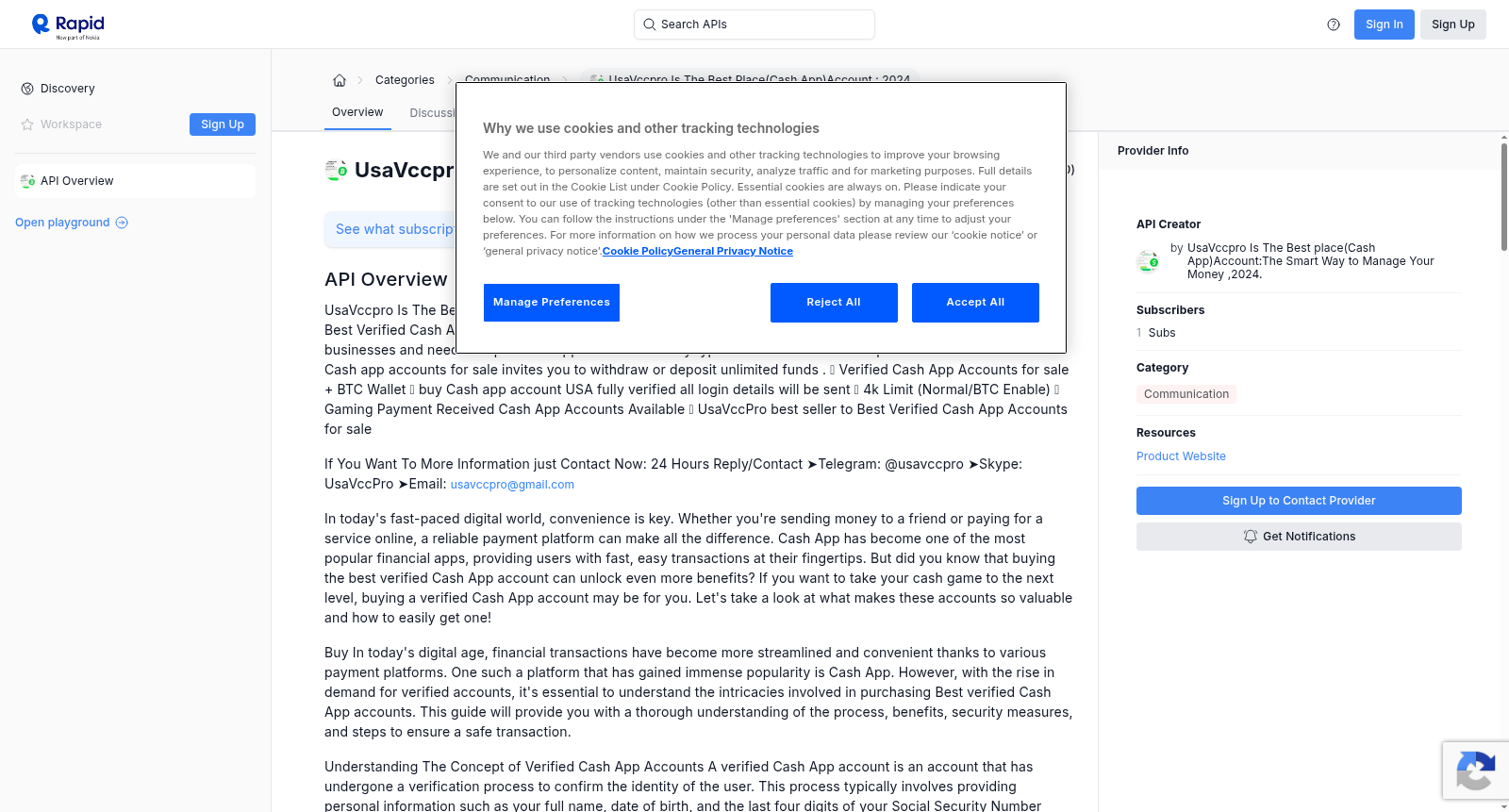Click the Workspace star icon
This screenshot has height=812, width=1509.
(x=27, y=124)
